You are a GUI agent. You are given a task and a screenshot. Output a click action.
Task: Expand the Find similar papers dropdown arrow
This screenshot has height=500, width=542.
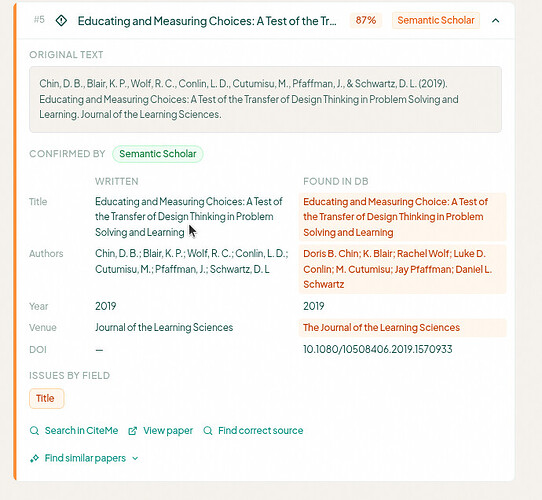pos(135,459)
